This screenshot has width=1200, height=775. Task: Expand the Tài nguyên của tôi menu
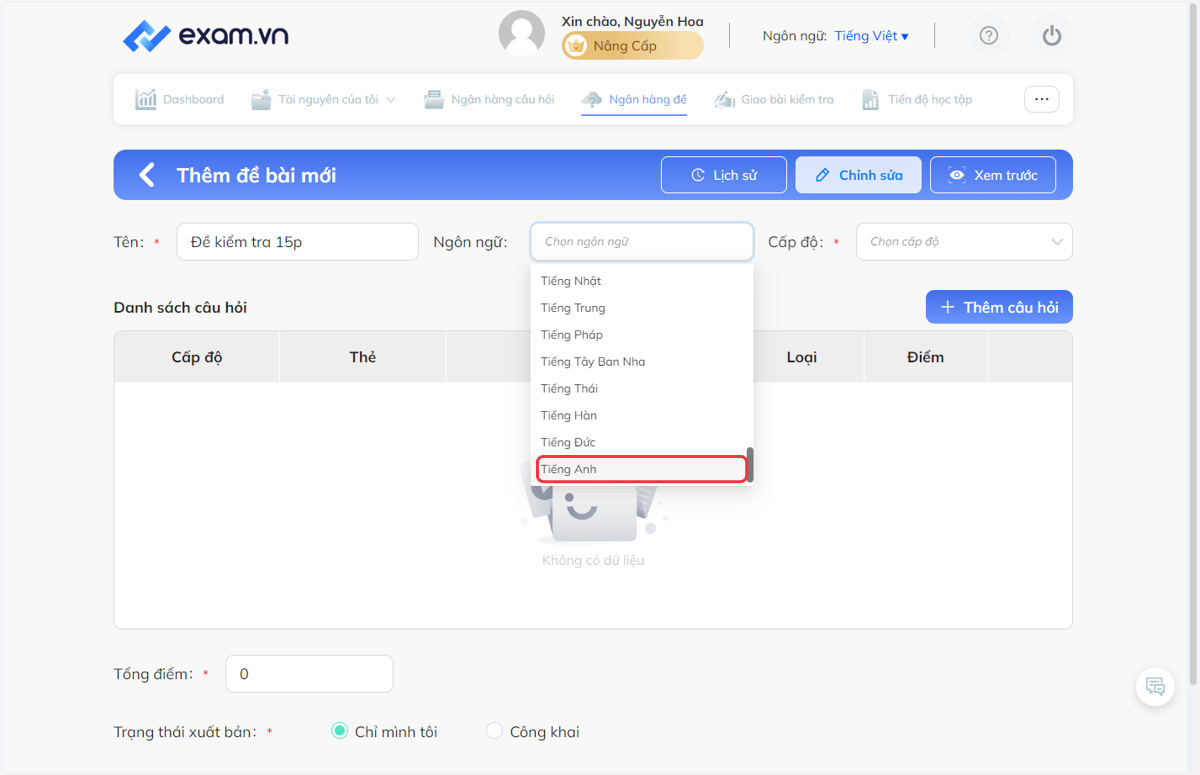[x=324, y=99]
